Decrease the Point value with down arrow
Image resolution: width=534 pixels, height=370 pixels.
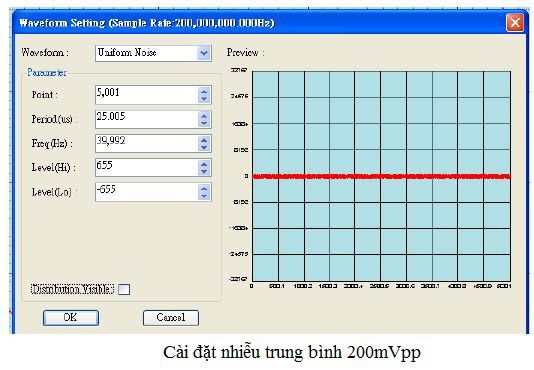[204, 99]
